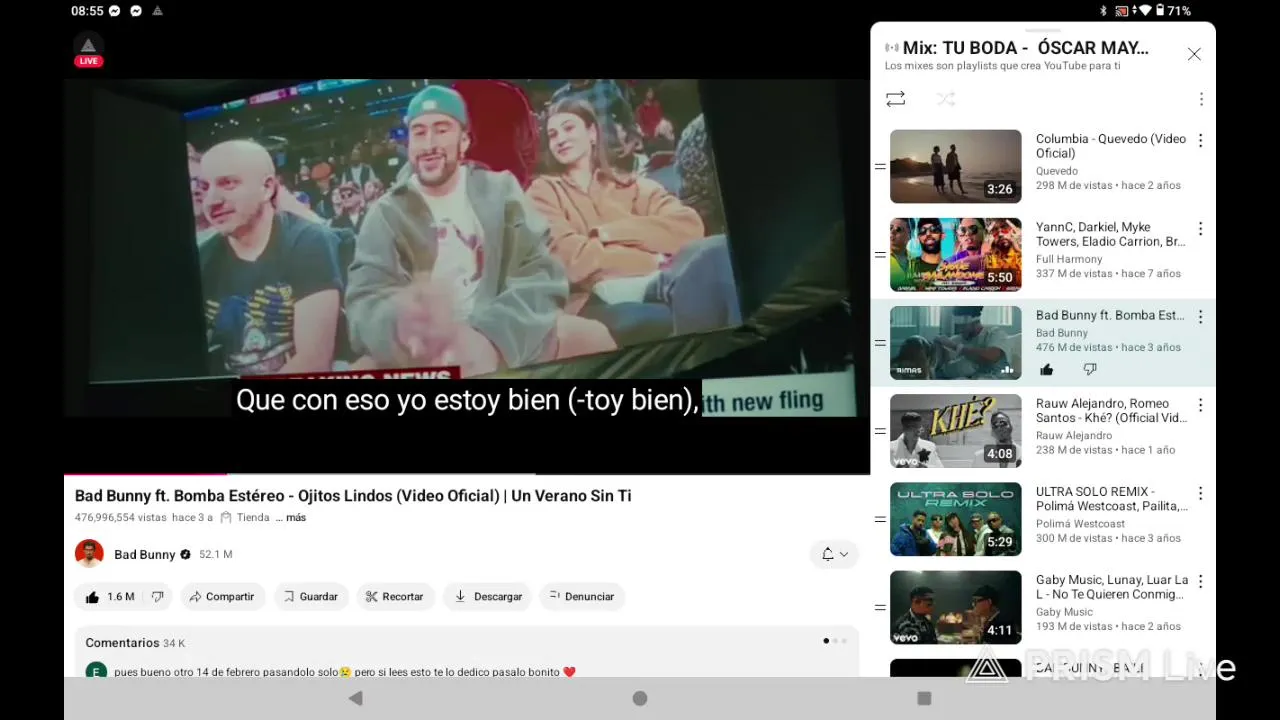Like the current song in playlist panel

[1047, 369]
